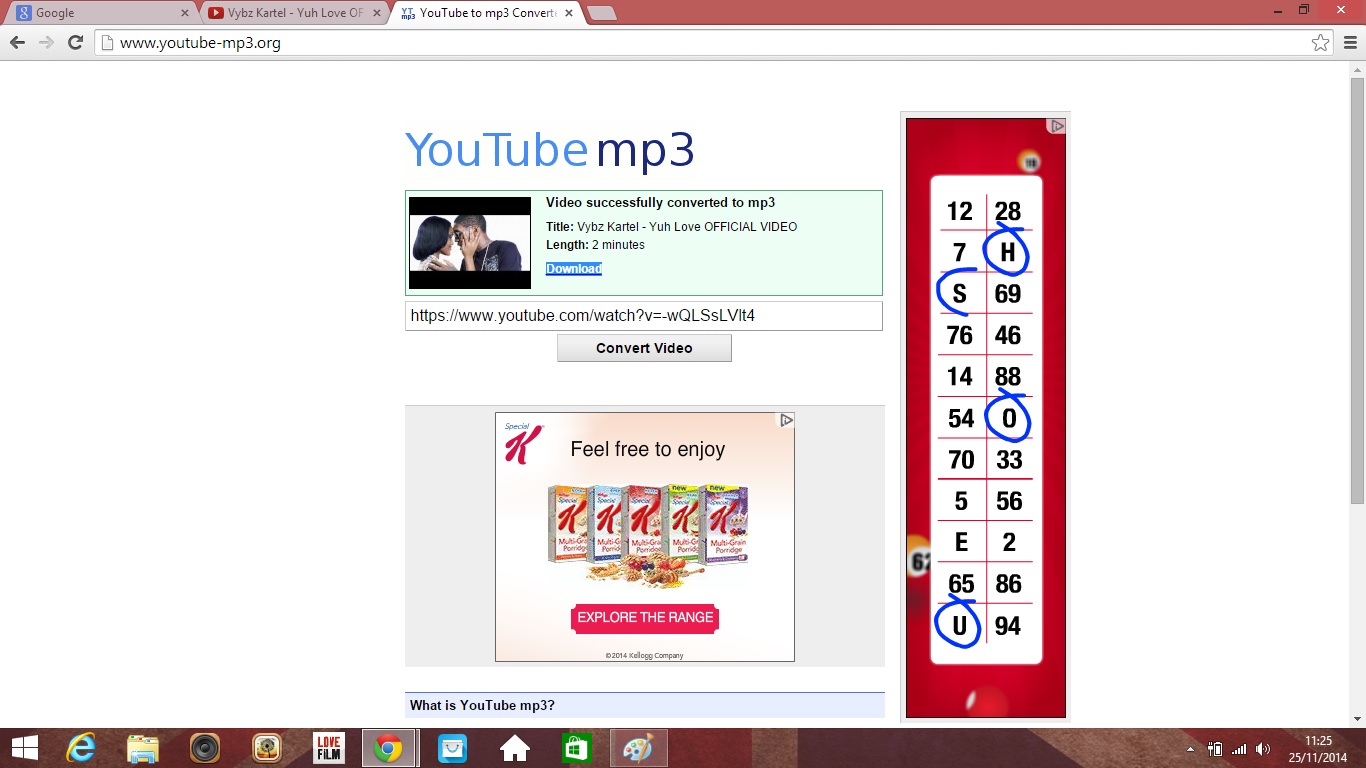Viewport: 1366px width, 768px height.
Task: Open the home icon app in the taskbar
Action: (x=515, y=748)
